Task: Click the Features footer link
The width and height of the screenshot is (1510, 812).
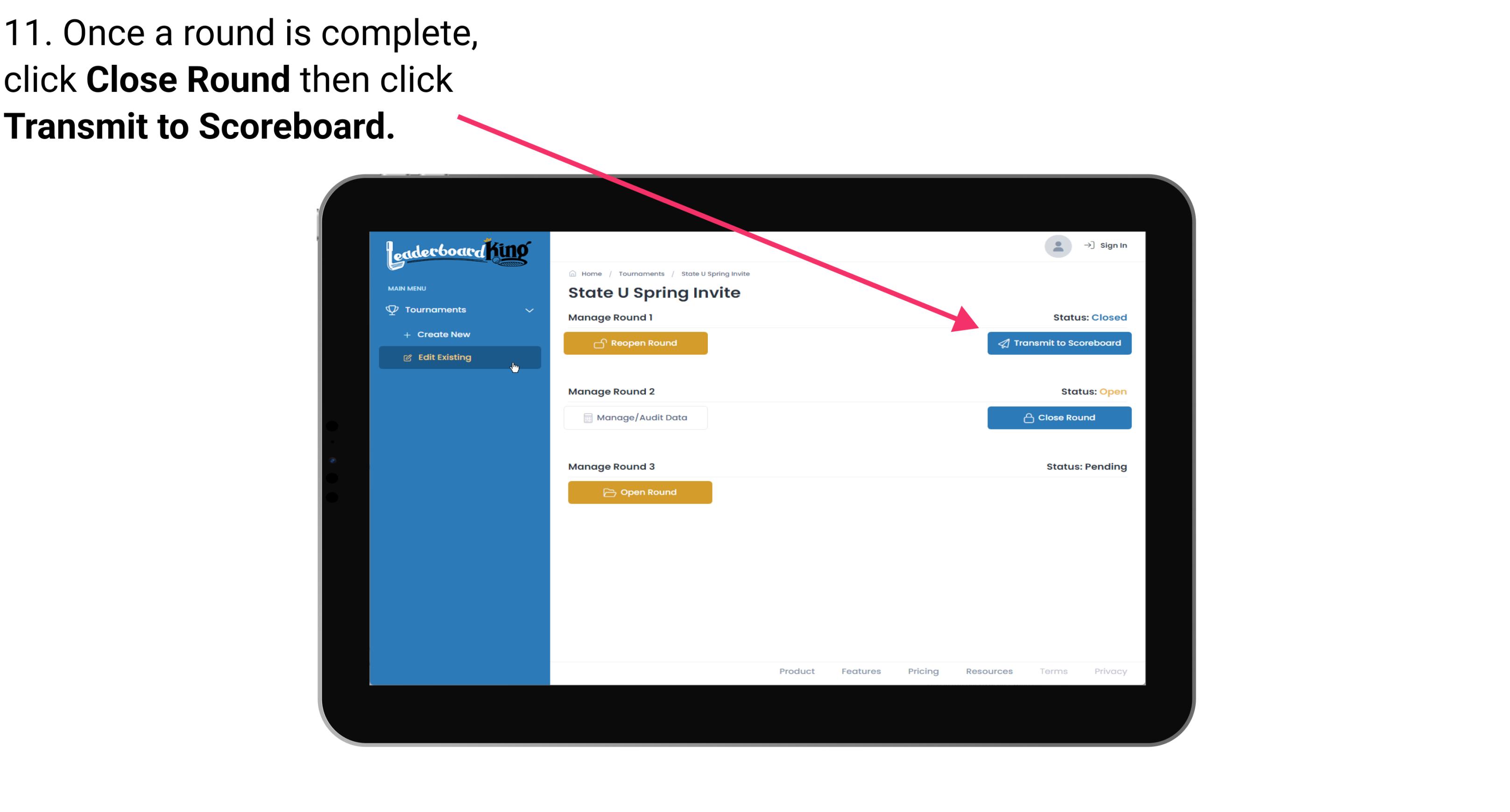Action: coord(861,671)
